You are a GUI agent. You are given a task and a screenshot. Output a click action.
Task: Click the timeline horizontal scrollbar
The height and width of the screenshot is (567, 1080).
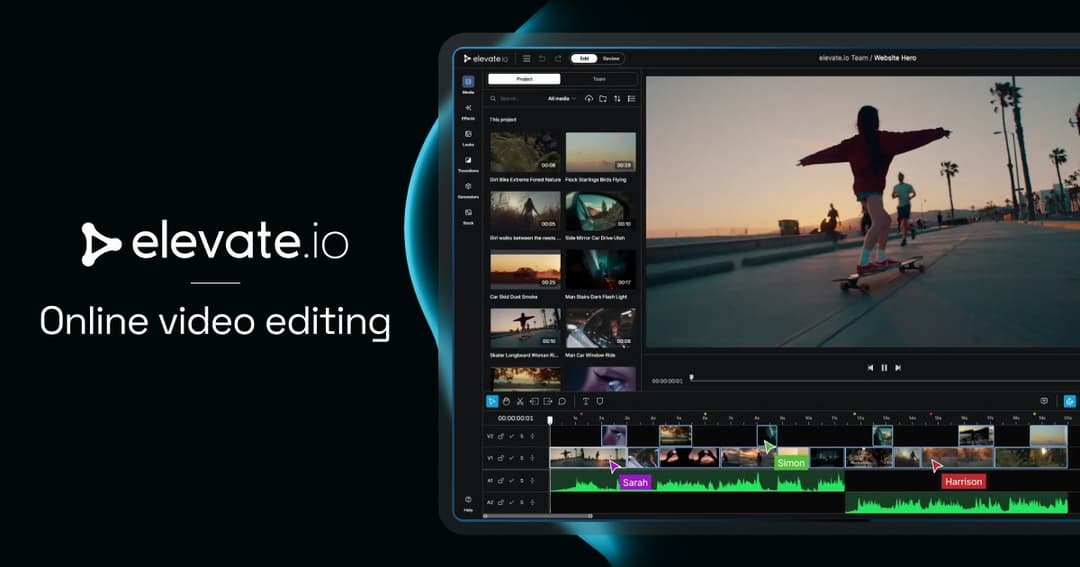click(538, 515)
